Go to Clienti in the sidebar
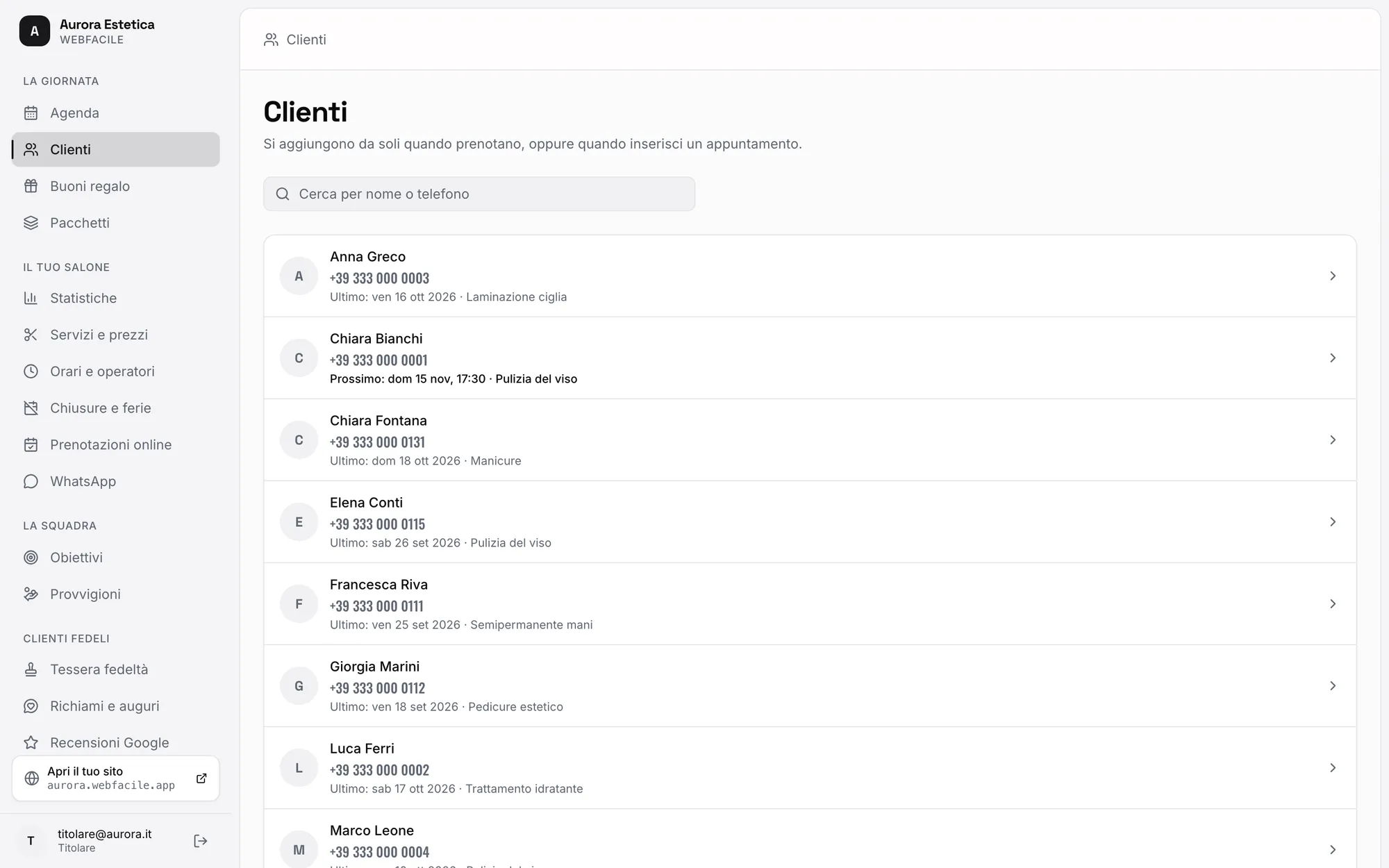 pos(116,149)
